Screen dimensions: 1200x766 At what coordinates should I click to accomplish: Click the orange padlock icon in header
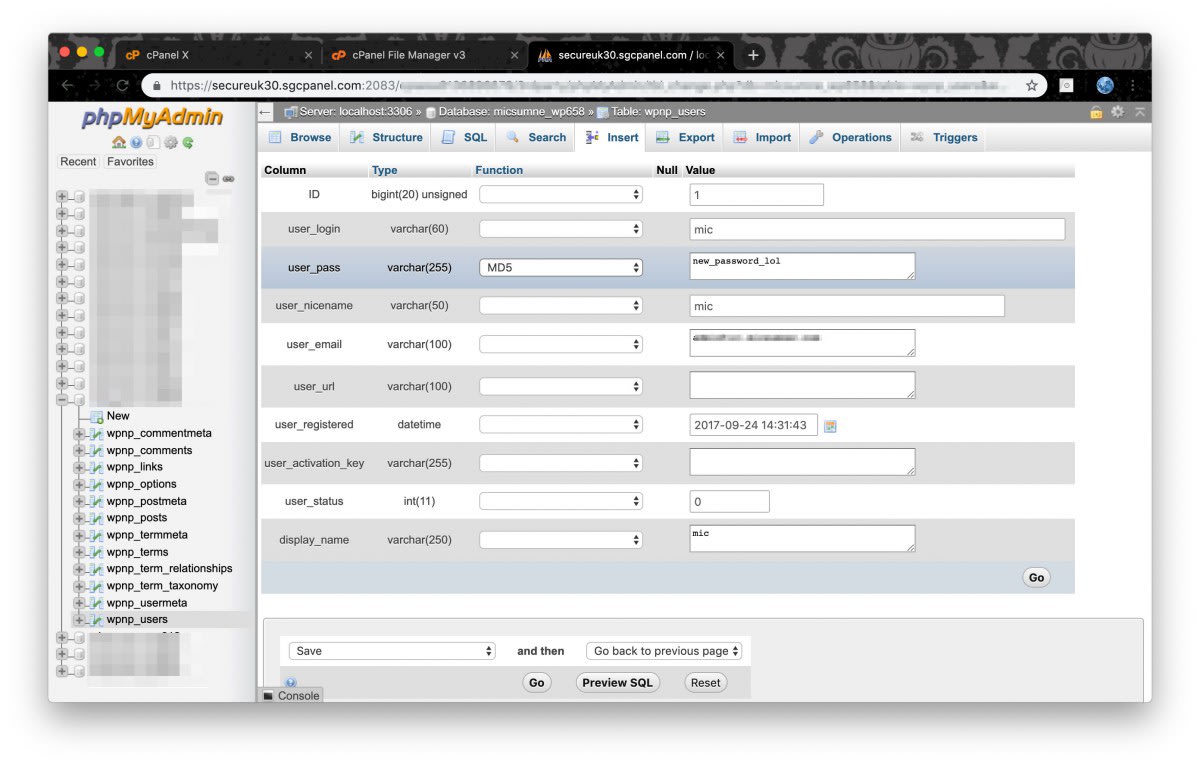pos(1097,112)
